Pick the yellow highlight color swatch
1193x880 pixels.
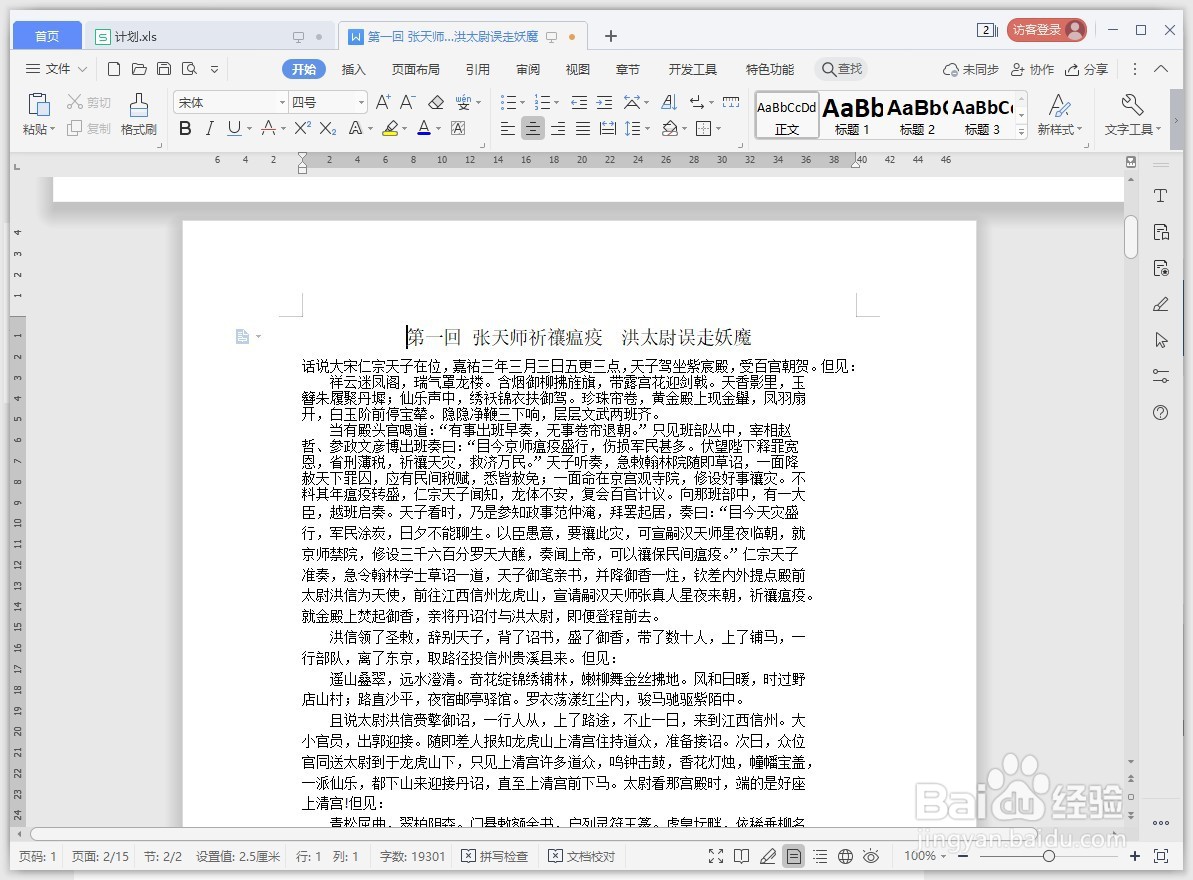point(390,129)
